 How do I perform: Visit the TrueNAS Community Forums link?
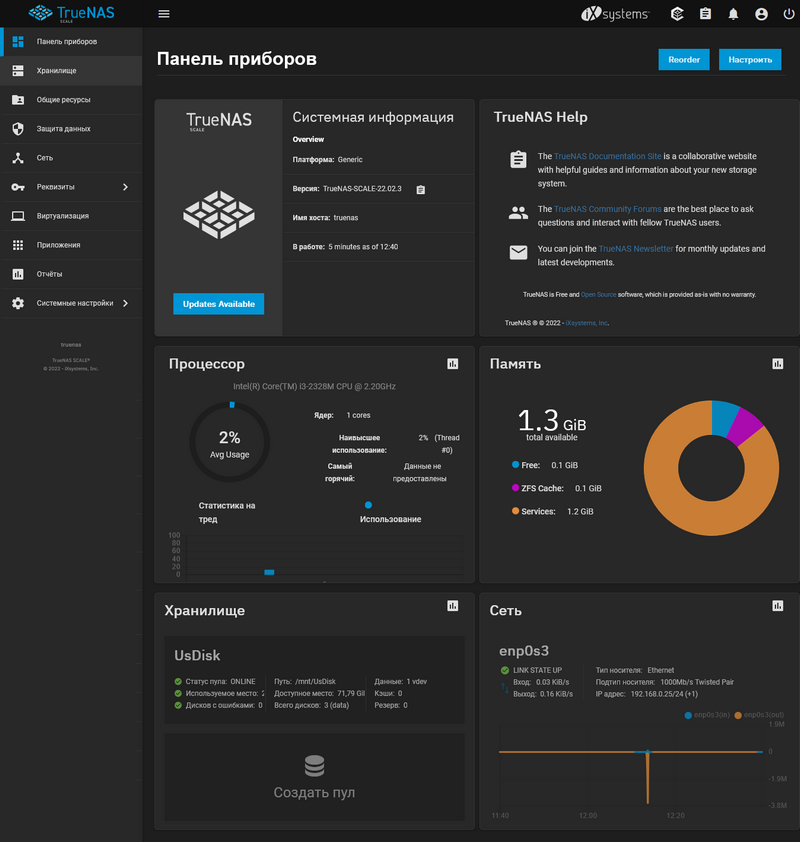607,209
